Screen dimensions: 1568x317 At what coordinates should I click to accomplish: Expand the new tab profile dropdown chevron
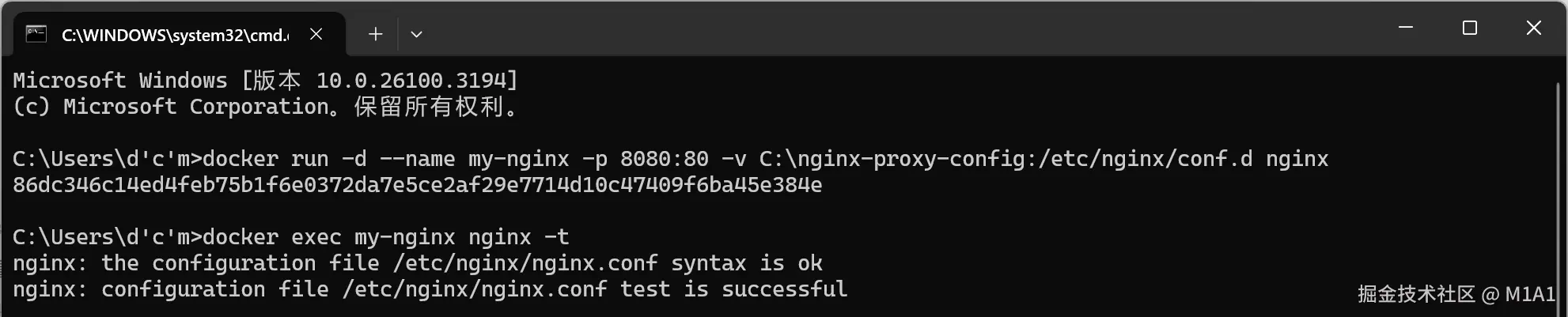pos(416,34)
